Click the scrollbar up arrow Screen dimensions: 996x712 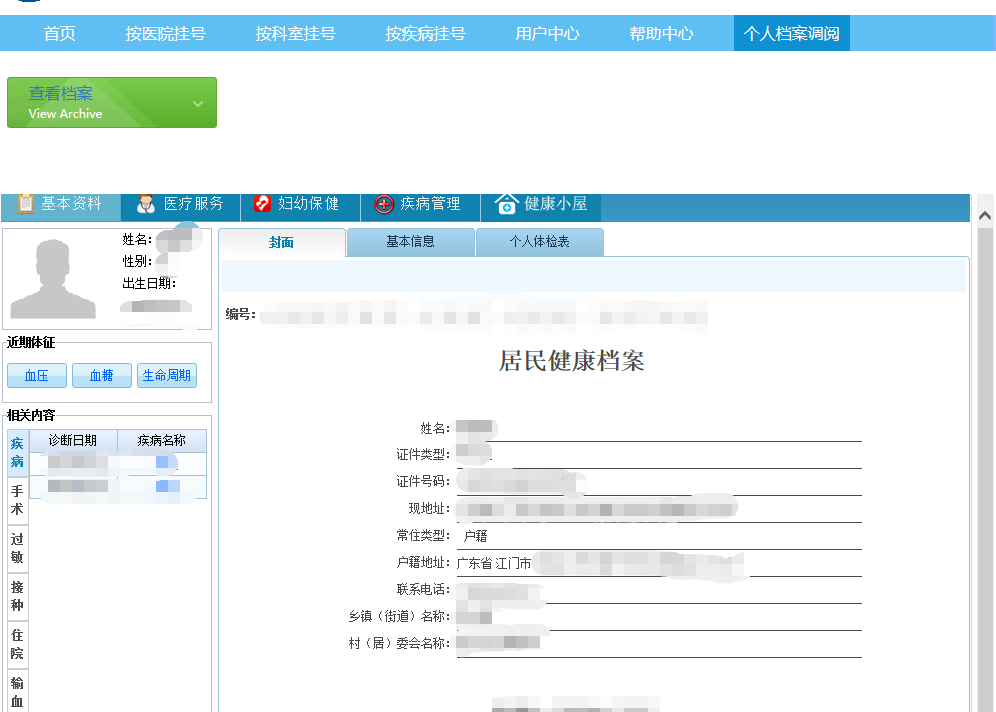coord(984,215)
